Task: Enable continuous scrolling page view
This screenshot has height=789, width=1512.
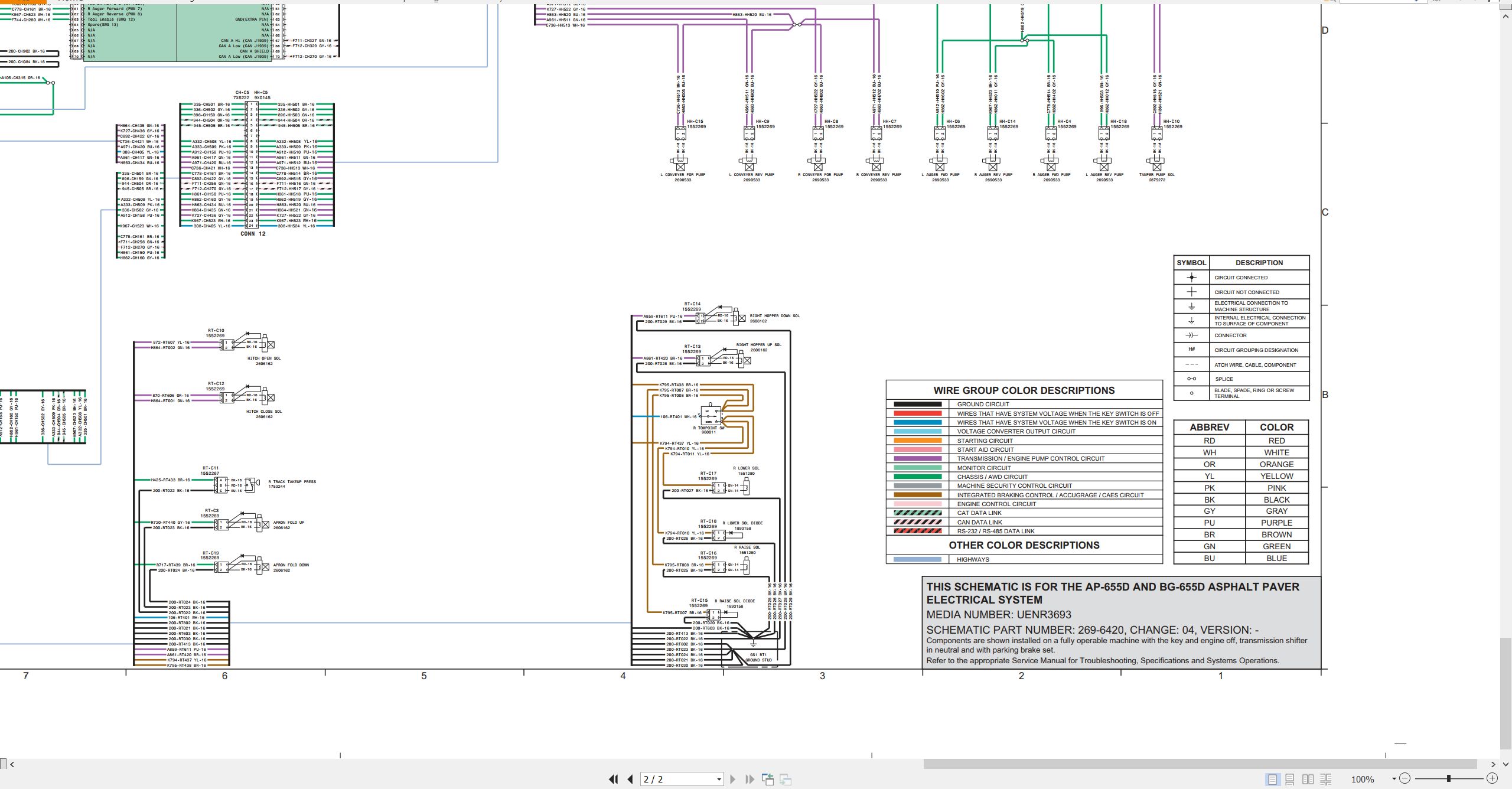Action: (1290, 779)
